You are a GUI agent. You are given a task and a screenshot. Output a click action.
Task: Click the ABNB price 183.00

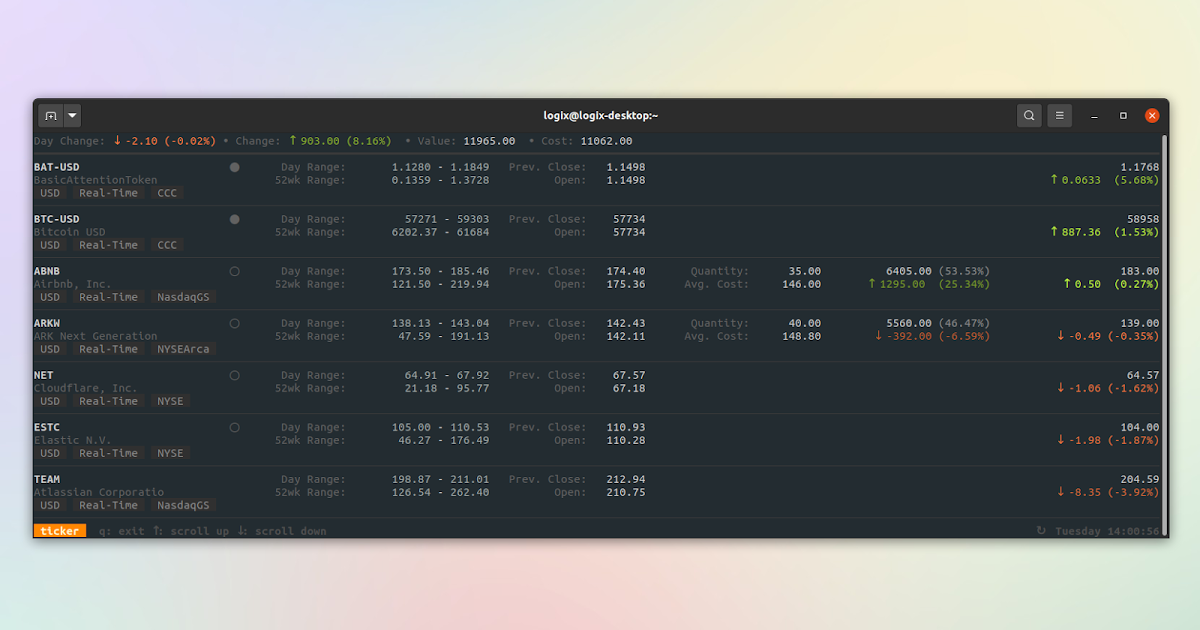click(x=1140, y=271)
